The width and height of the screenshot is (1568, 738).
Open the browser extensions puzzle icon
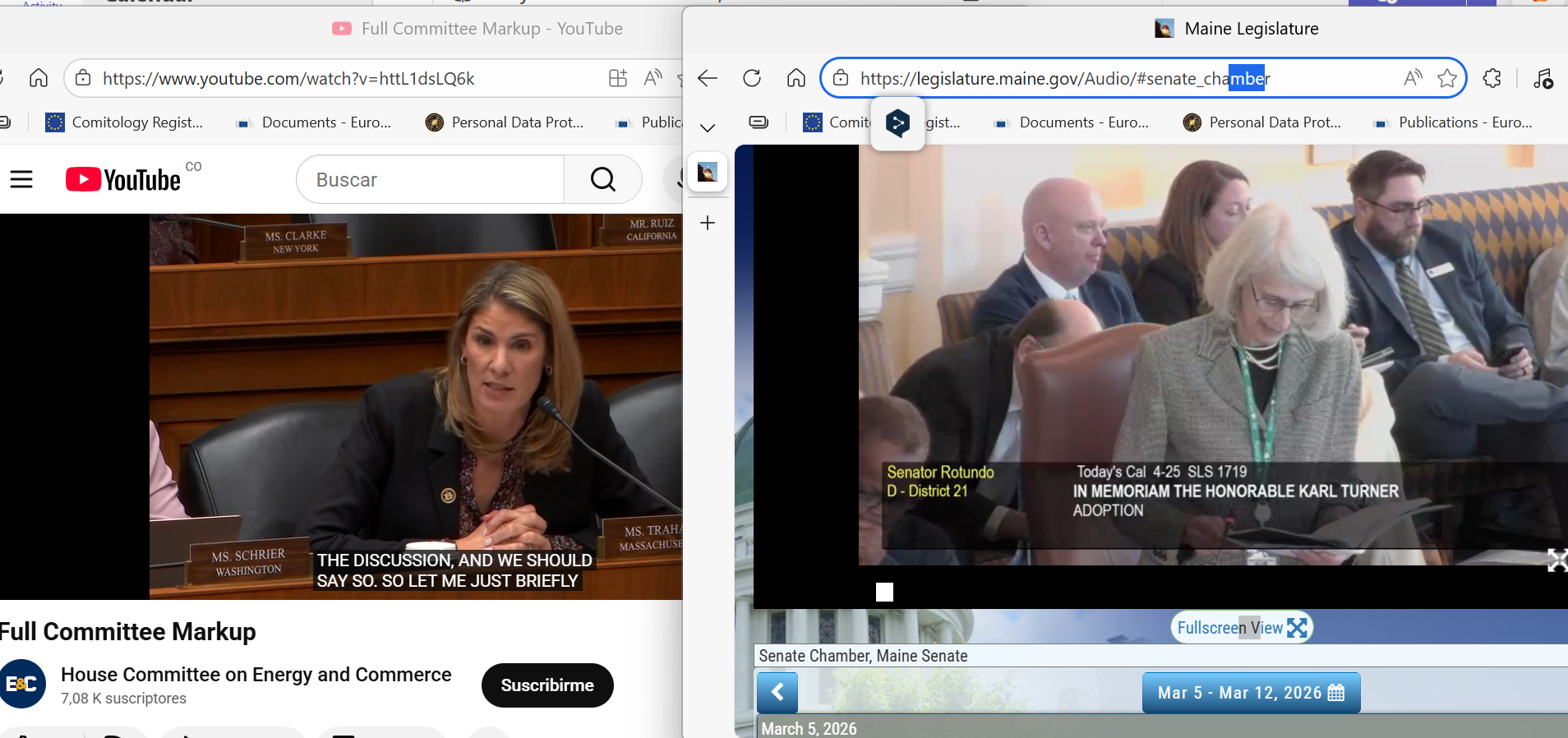[x=1492, y=78]
